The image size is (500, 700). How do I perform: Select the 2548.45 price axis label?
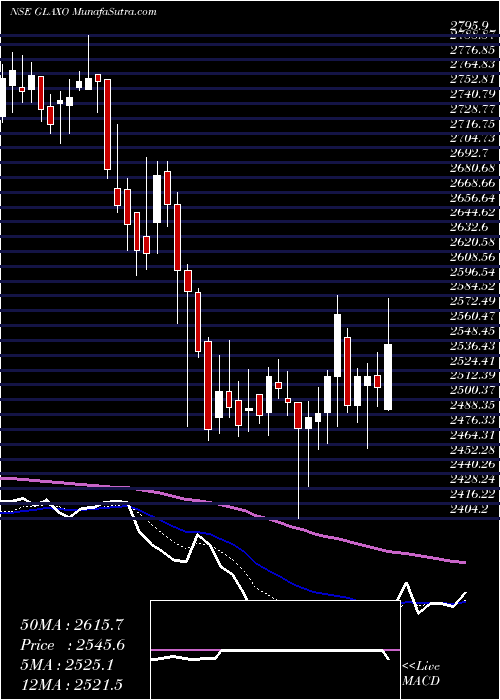tap(473, 331)
